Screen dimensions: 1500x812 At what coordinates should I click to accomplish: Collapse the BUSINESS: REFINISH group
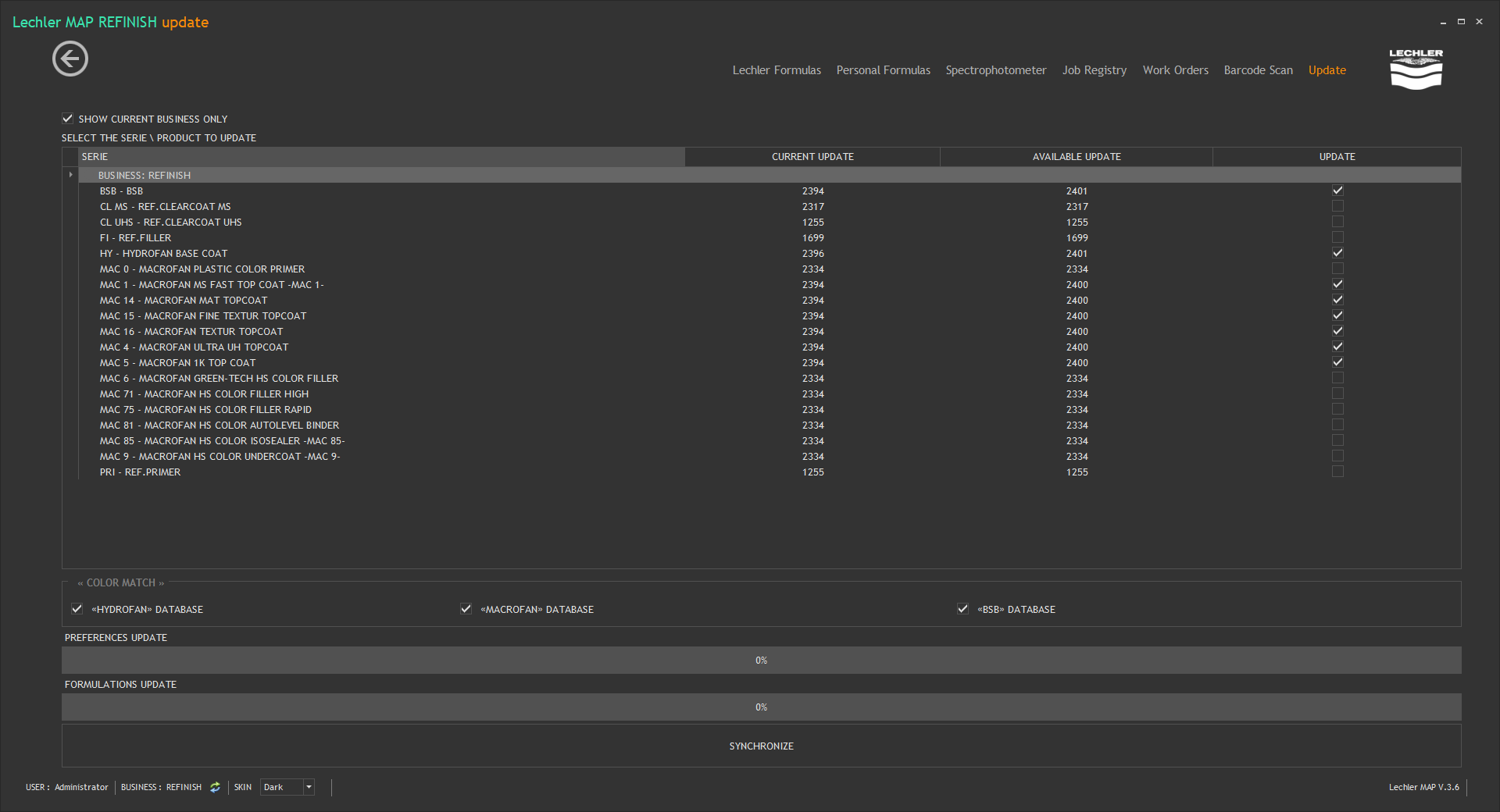click(70, 175)
